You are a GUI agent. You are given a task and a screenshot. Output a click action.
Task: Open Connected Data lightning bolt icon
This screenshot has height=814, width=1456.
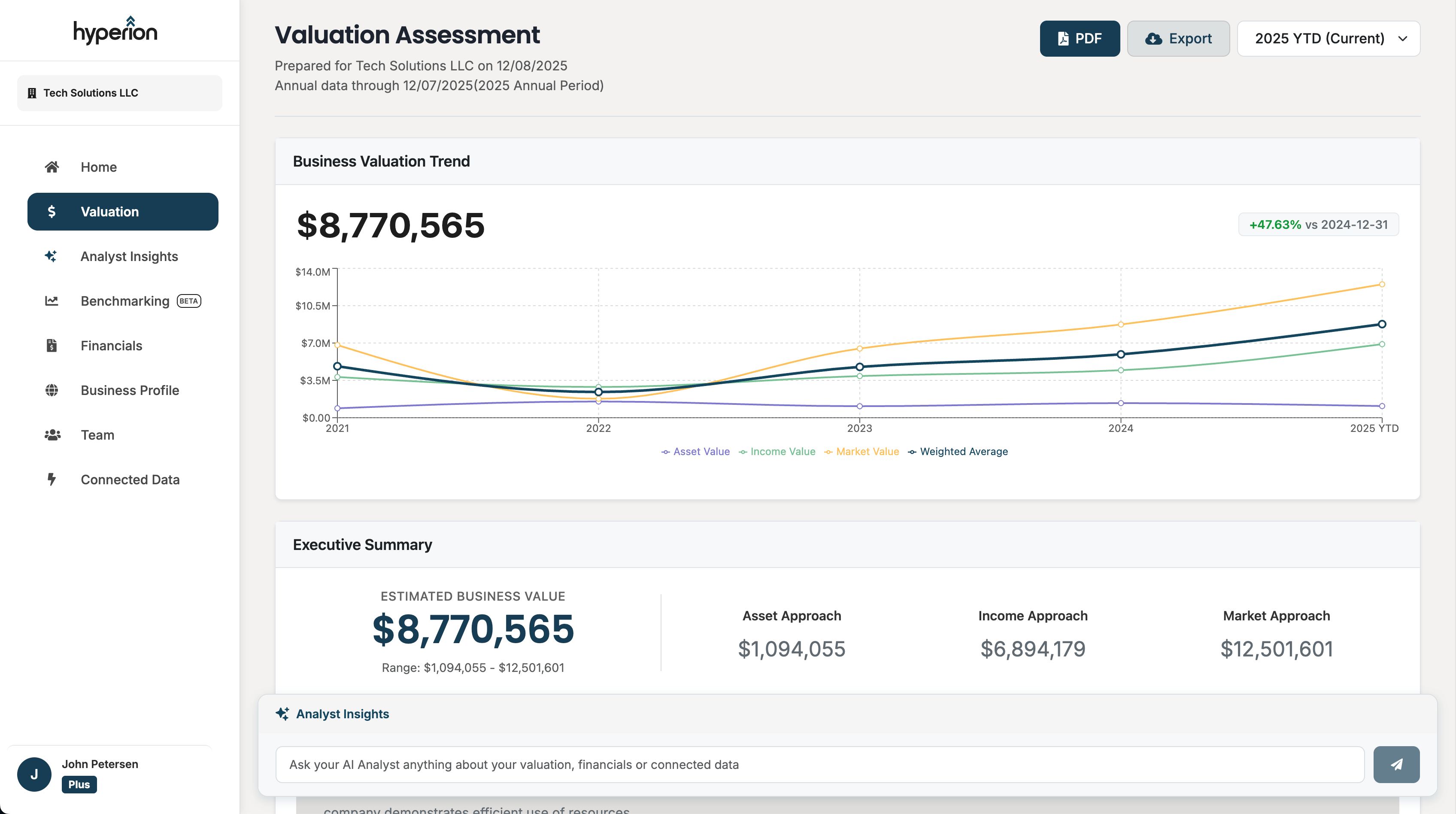point(52,480)
